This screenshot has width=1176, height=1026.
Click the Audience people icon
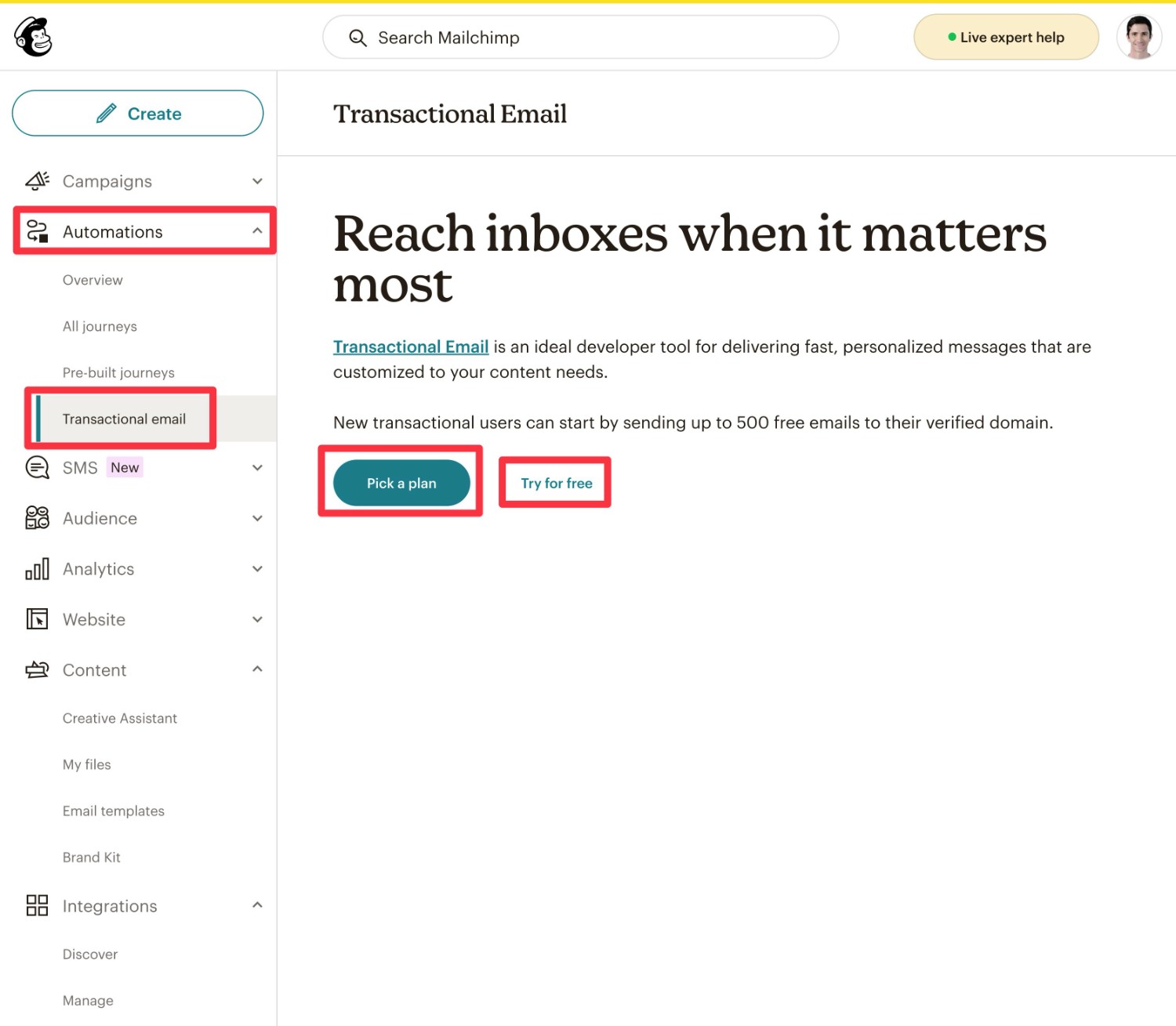click(x=37, y=518)
